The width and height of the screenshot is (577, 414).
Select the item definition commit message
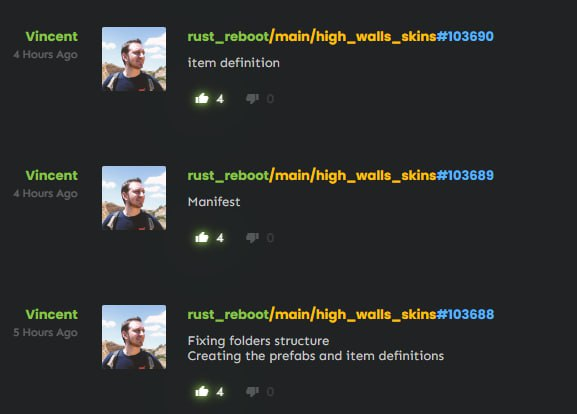234,63
